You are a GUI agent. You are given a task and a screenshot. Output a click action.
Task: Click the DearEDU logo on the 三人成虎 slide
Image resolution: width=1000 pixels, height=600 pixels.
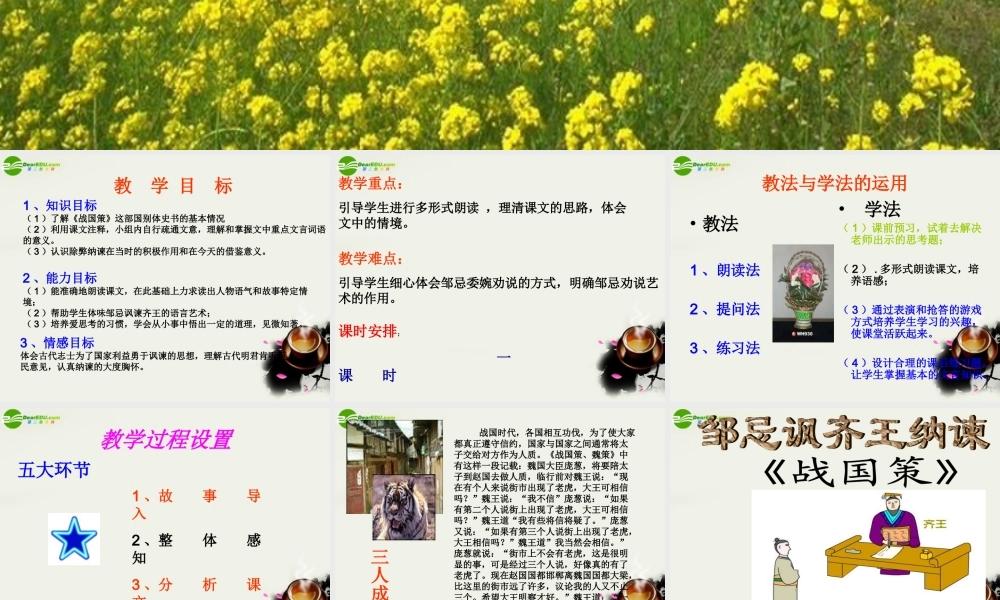(x=367, y=418)
